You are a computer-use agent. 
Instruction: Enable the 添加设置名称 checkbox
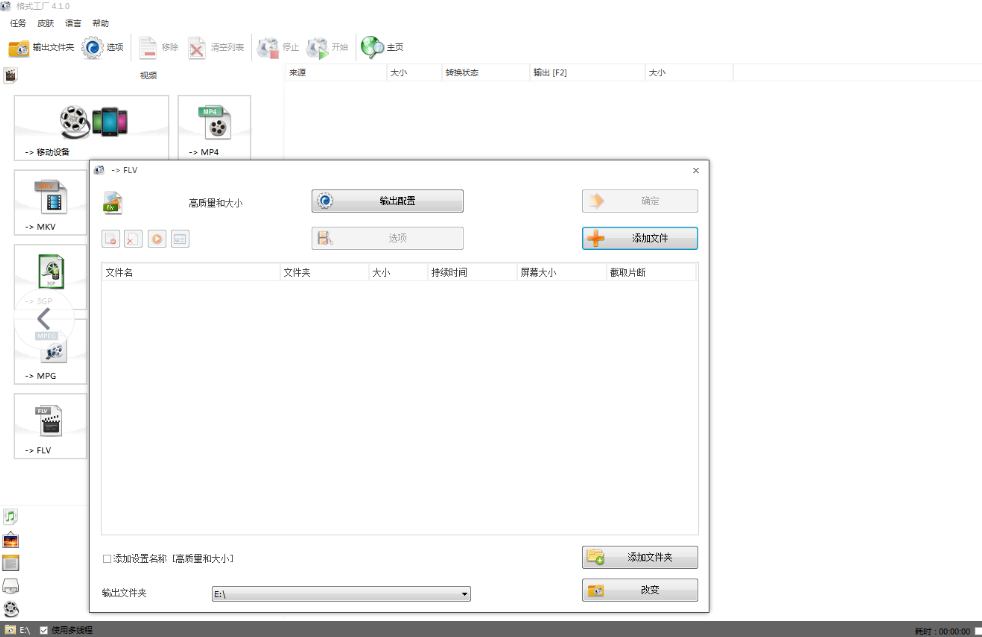coord(107,558)
